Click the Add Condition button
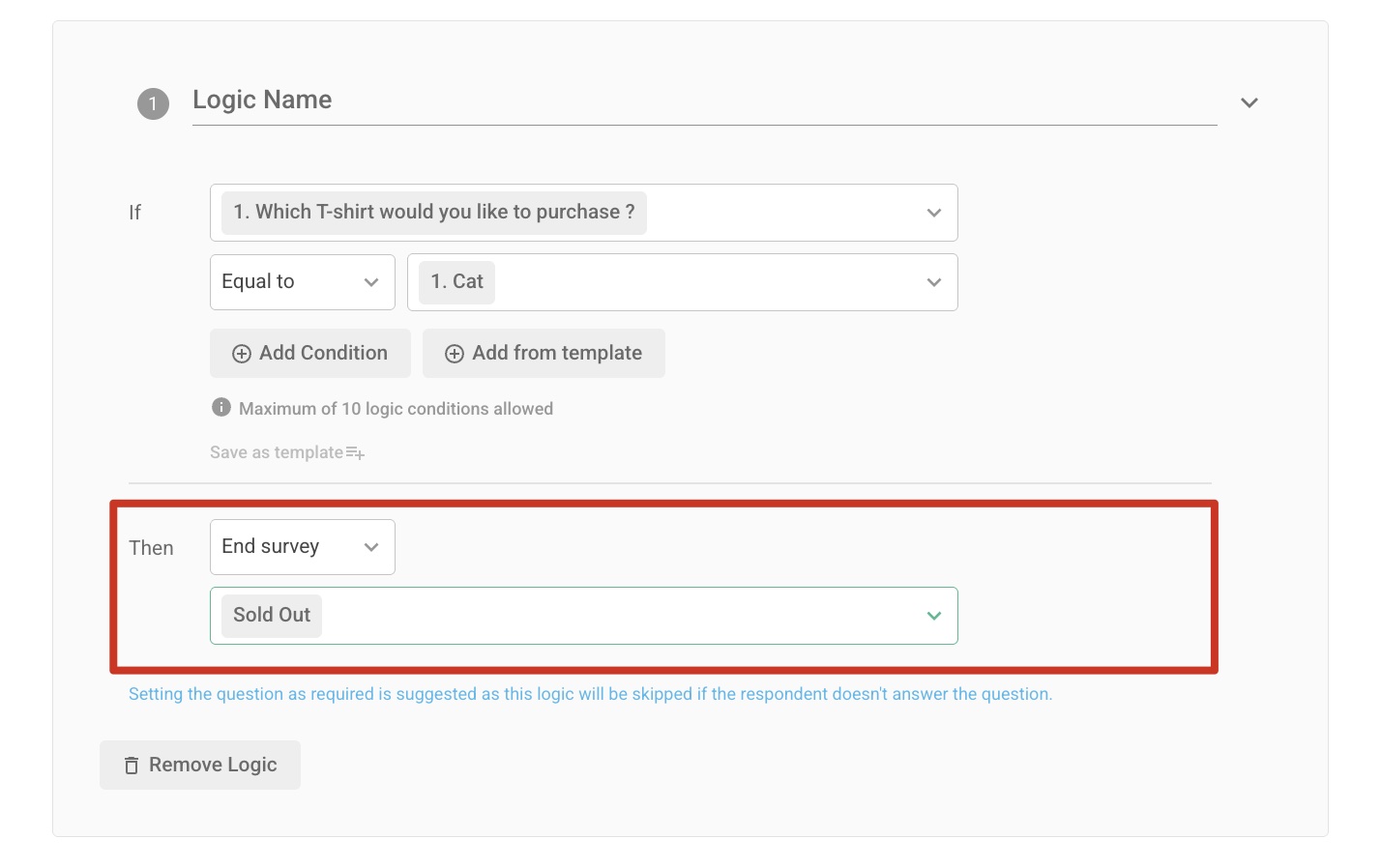The image size is (1381, 868). (309, 353)
